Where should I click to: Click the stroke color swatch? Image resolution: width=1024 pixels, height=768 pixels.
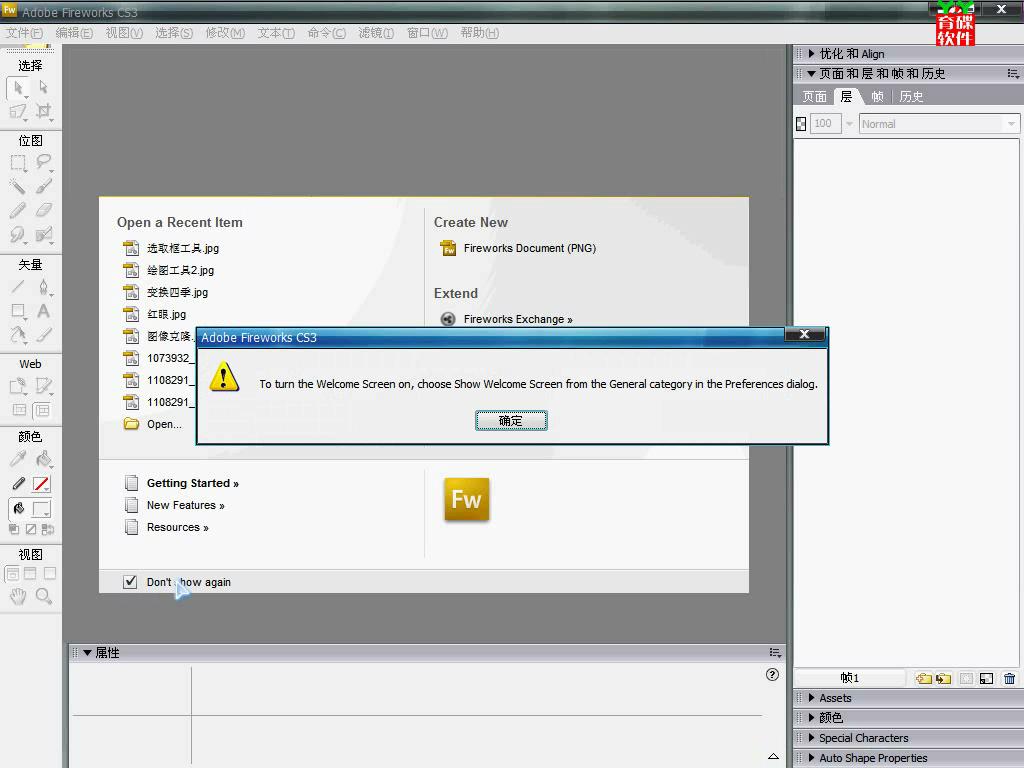[x=41, y=484]
